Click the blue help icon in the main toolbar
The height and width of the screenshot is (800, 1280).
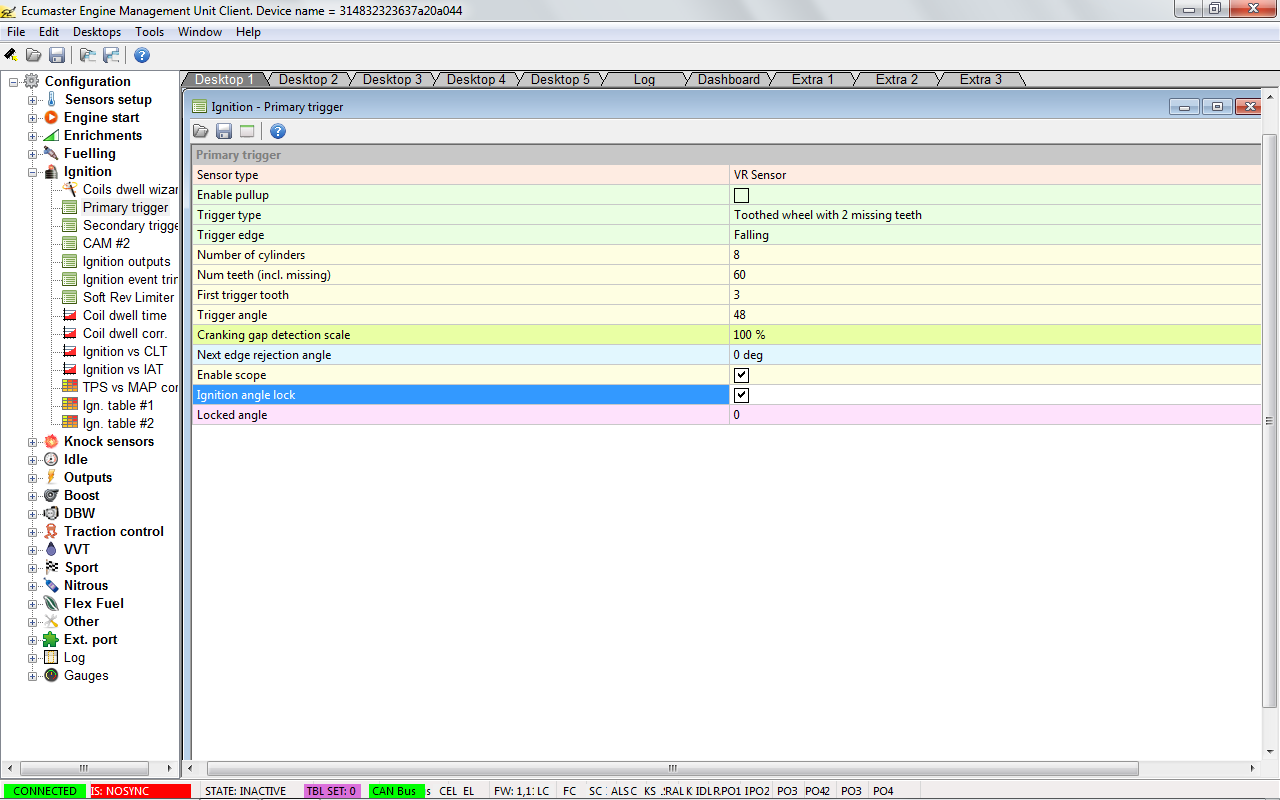[142, 55]
